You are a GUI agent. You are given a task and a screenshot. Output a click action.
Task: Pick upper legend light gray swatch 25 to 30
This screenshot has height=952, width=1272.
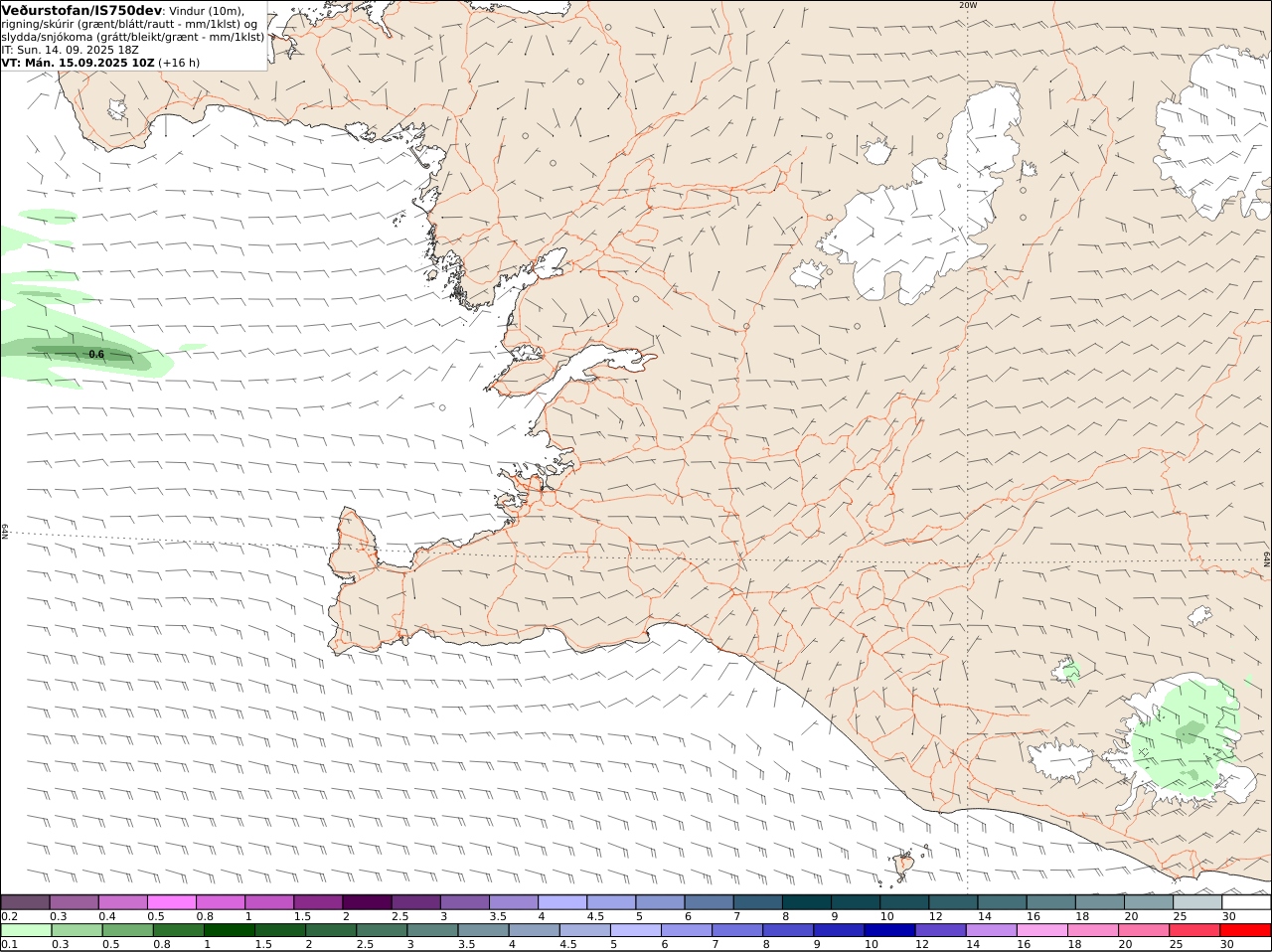pyautogui.click(x=1196, y=901)
